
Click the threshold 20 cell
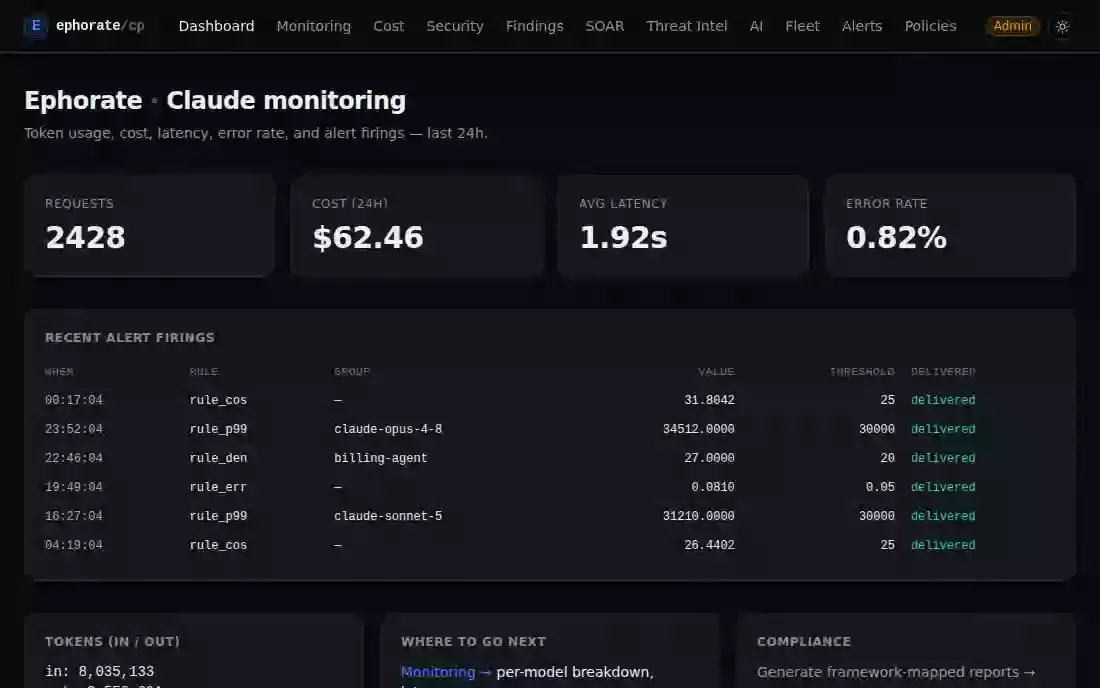(887, 458)
